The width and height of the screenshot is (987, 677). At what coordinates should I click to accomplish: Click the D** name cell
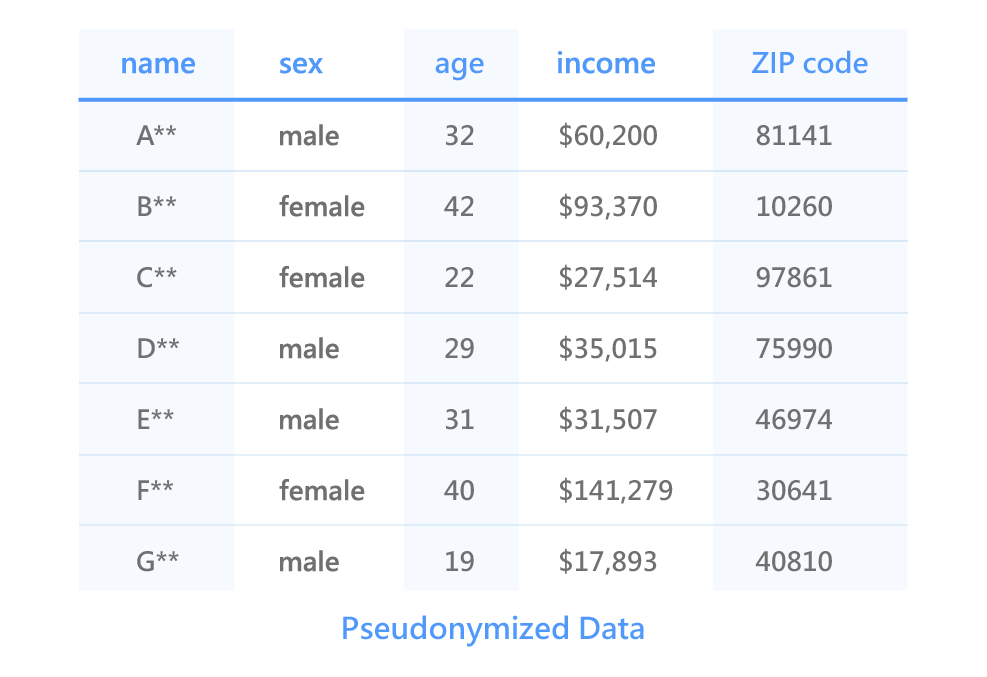tap(158, 349)
